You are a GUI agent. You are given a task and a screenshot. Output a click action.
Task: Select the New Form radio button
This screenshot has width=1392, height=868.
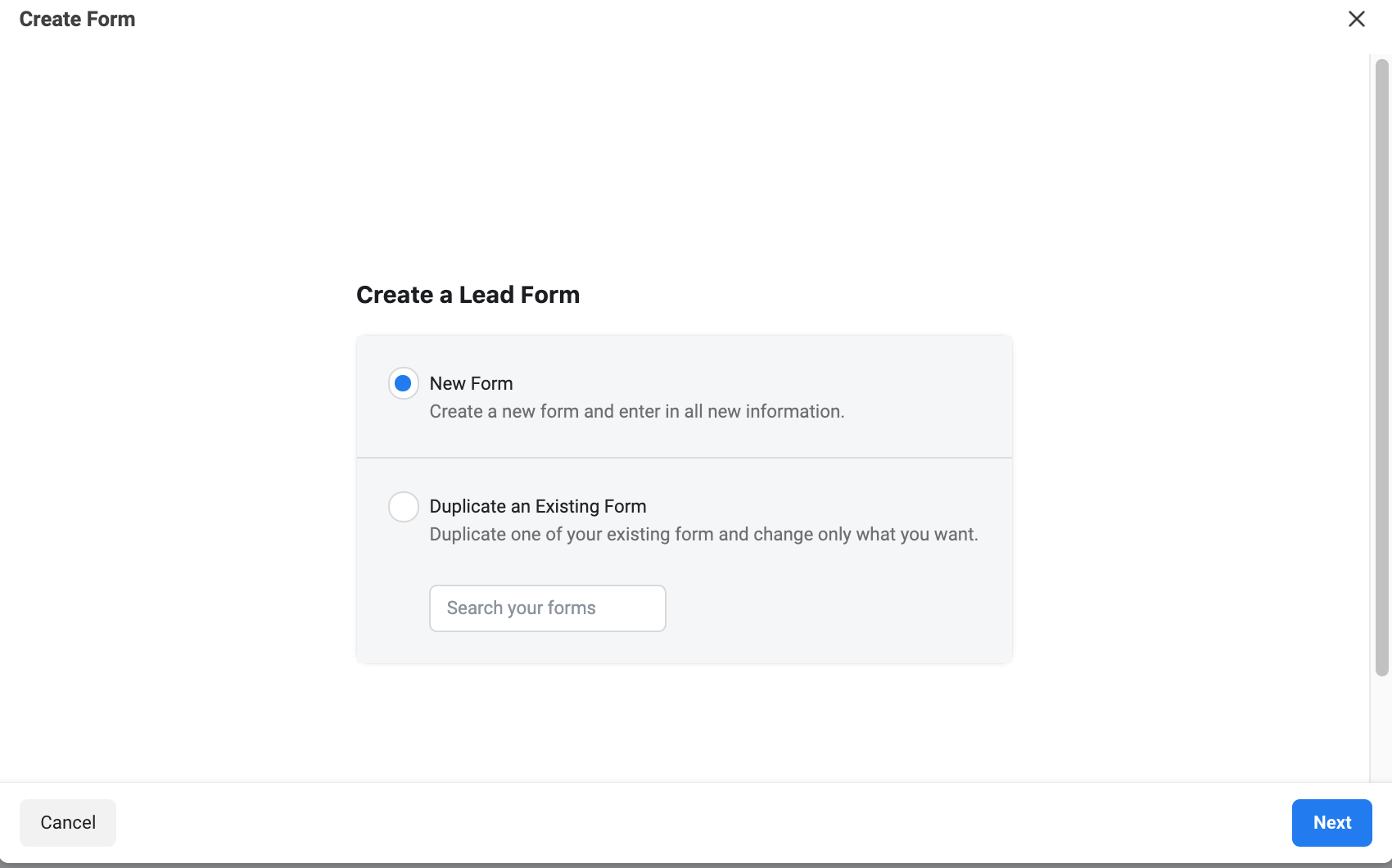(x=403, y=383)
